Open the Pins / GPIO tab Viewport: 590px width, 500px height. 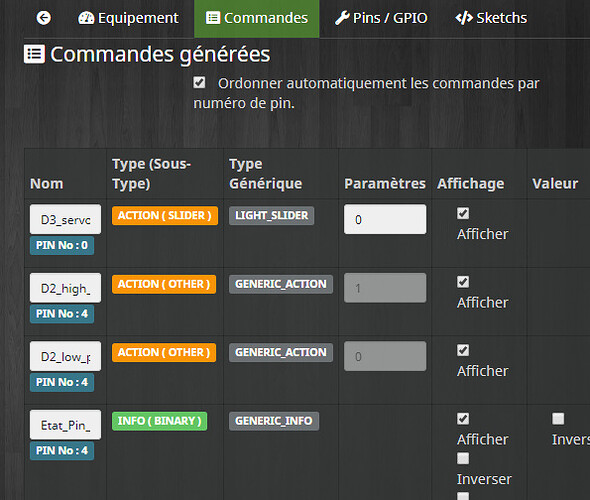381,18
